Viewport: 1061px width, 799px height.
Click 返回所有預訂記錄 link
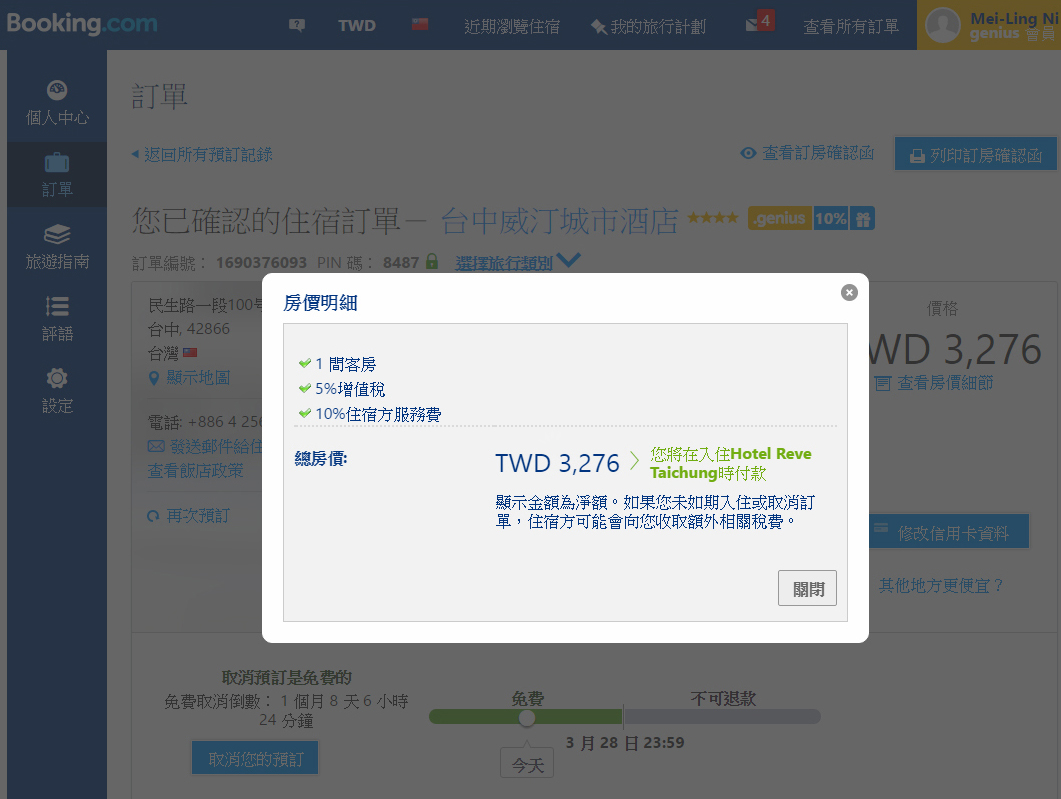click(x=202, y=155)
